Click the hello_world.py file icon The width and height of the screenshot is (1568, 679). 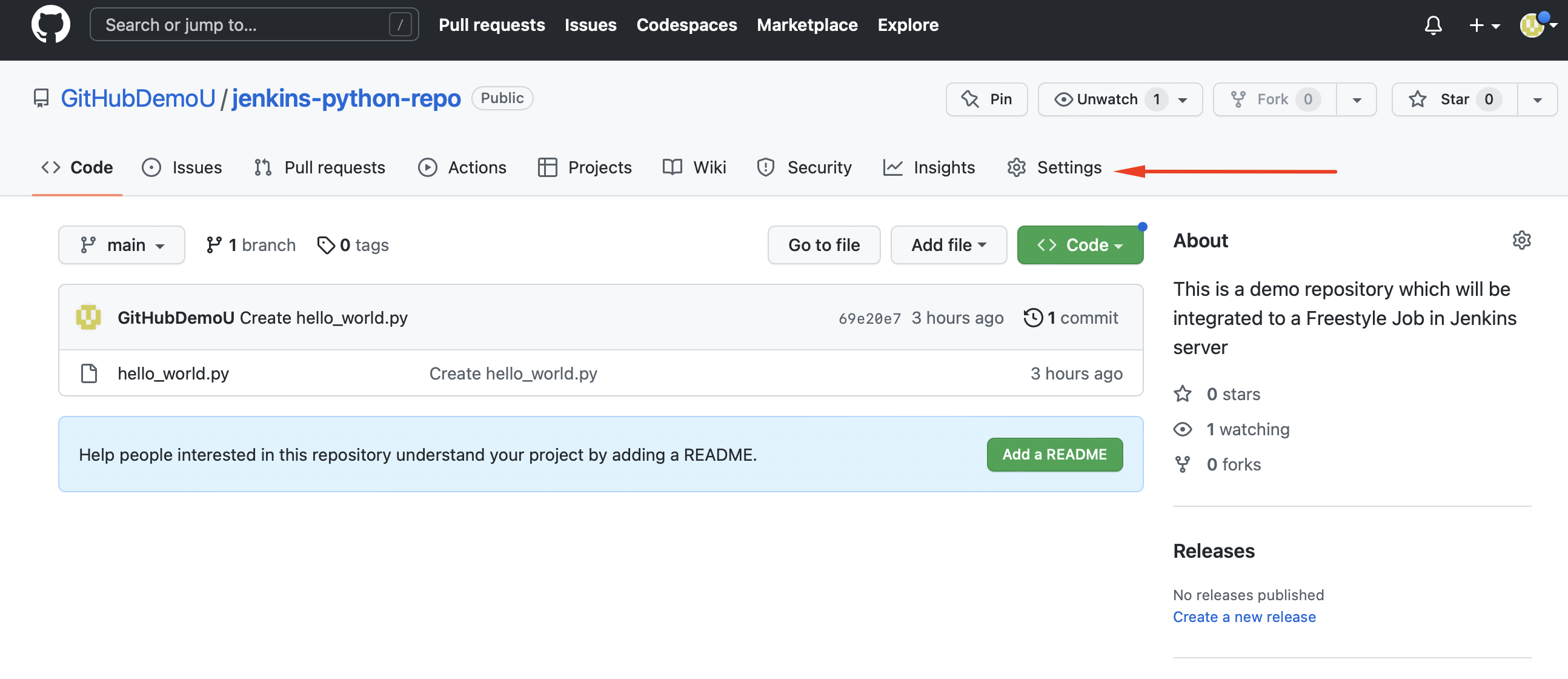pyautogui.click(x=89, y=373)
